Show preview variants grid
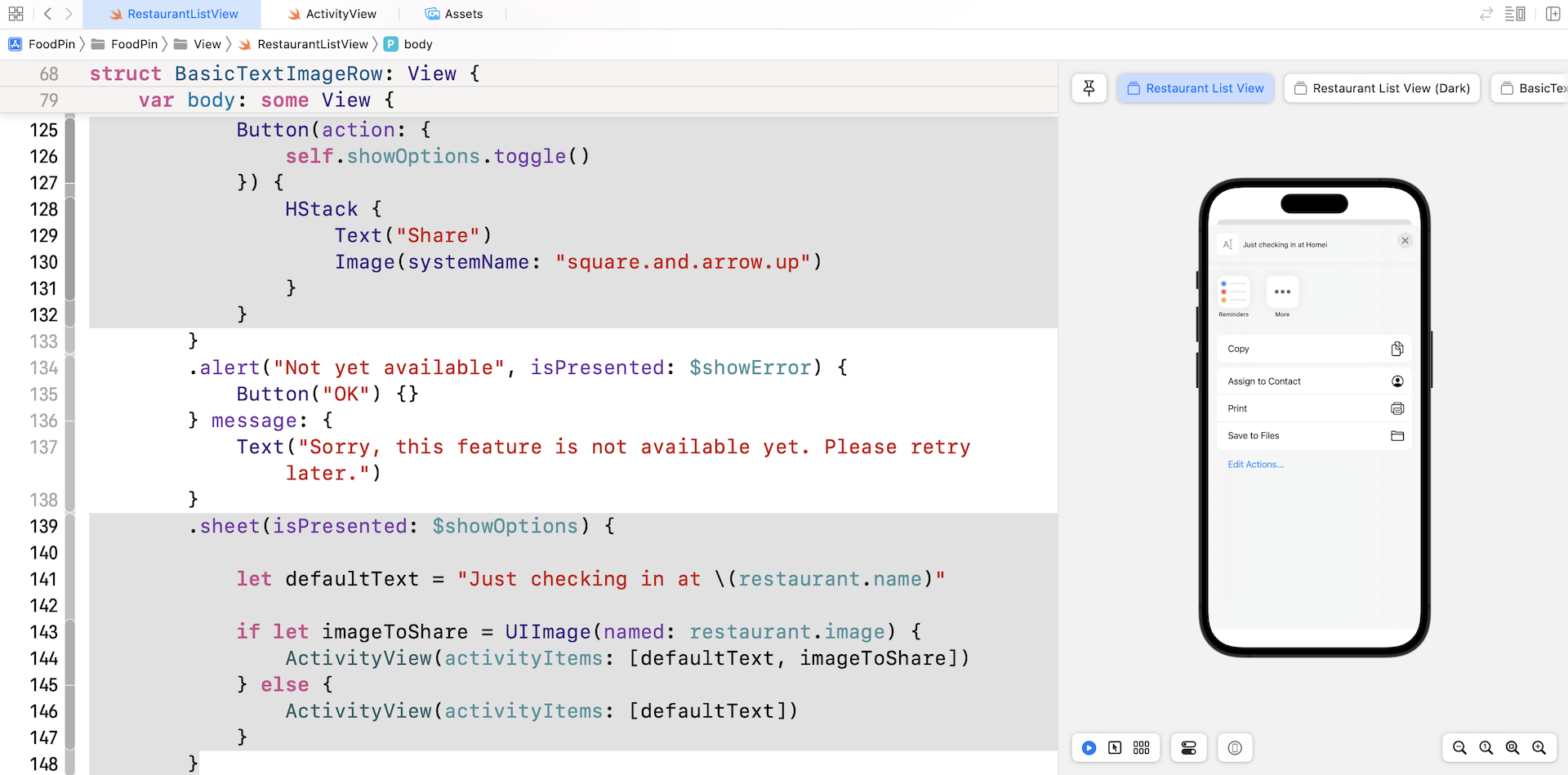The height and width of the screenshot is (775, 1568). [1142, 748]
